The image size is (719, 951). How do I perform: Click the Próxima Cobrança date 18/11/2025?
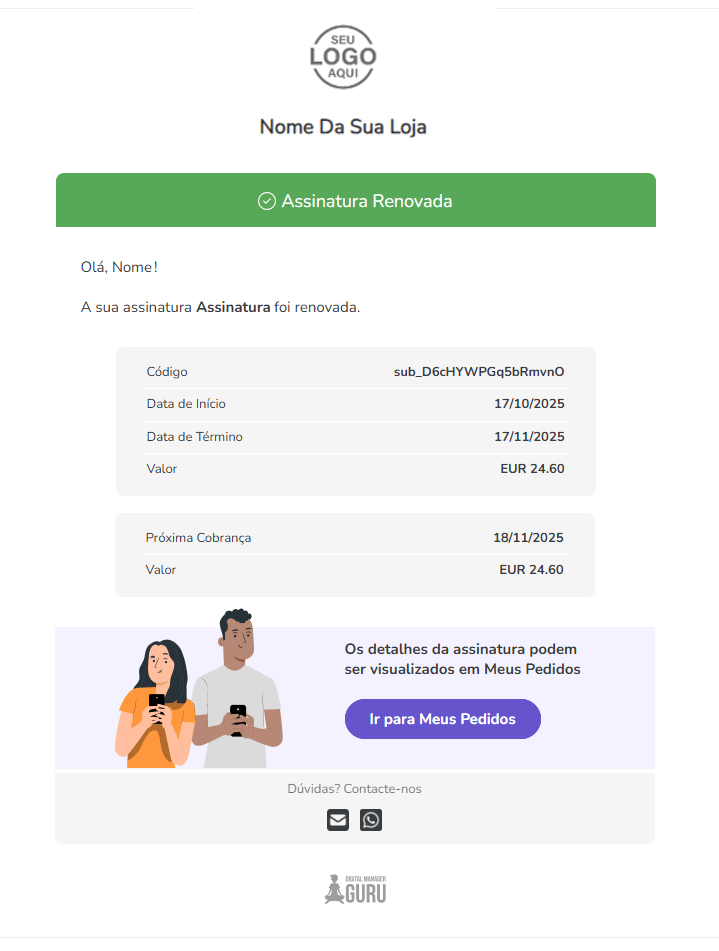click(x=530, y=537)
